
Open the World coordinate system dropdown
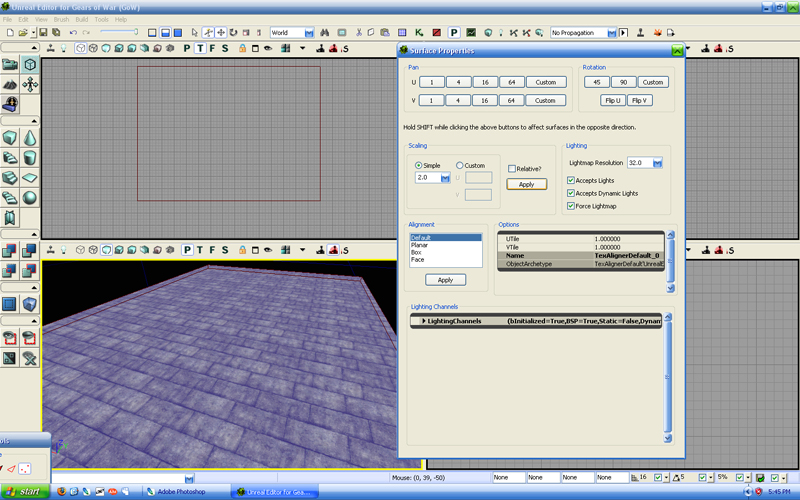tap(309, 33)
